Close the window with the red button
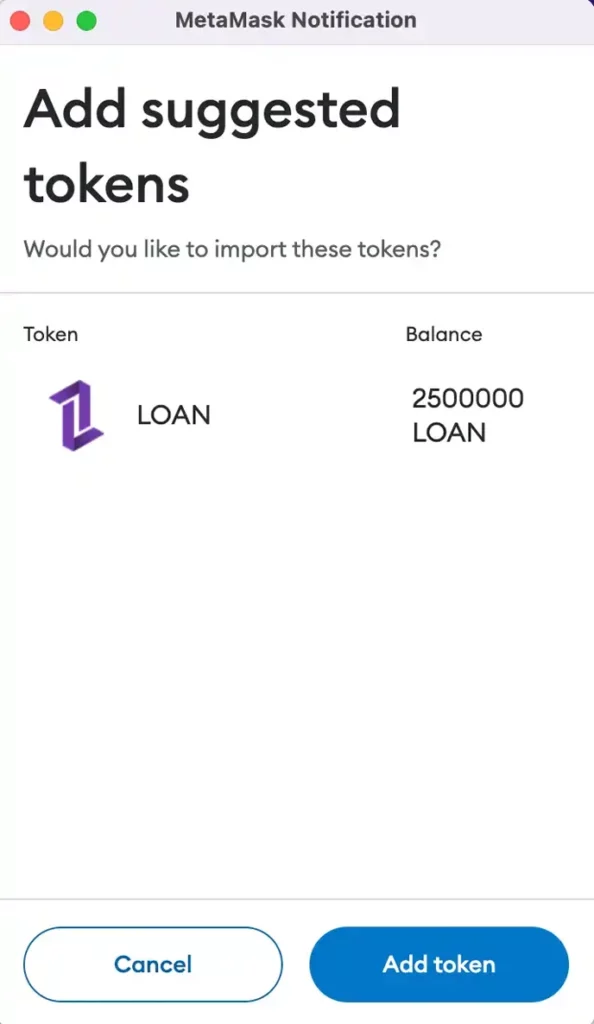594x1024 pixels. [20, 21]
